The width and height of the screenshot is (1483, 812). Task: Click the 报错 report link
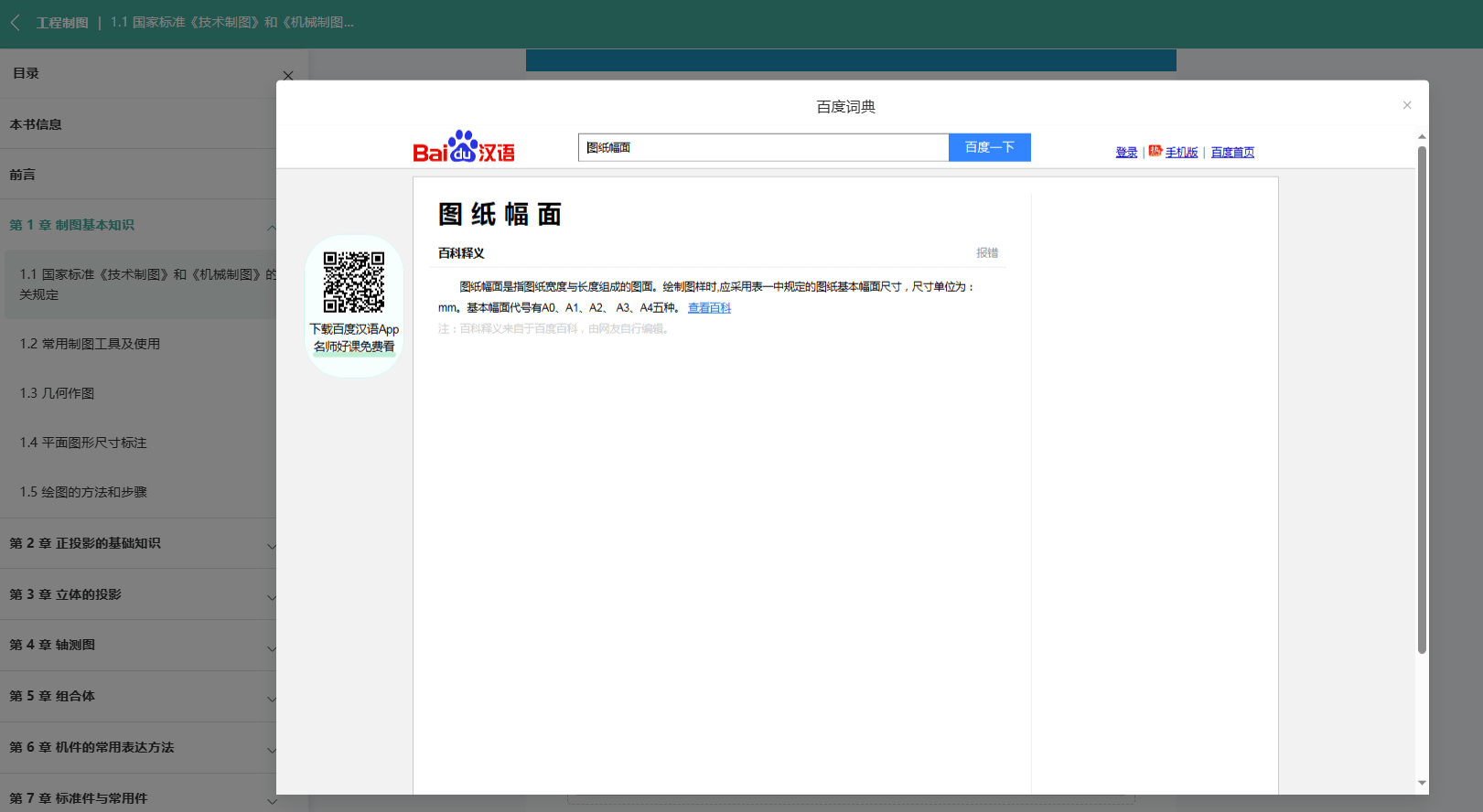[987, 253]
